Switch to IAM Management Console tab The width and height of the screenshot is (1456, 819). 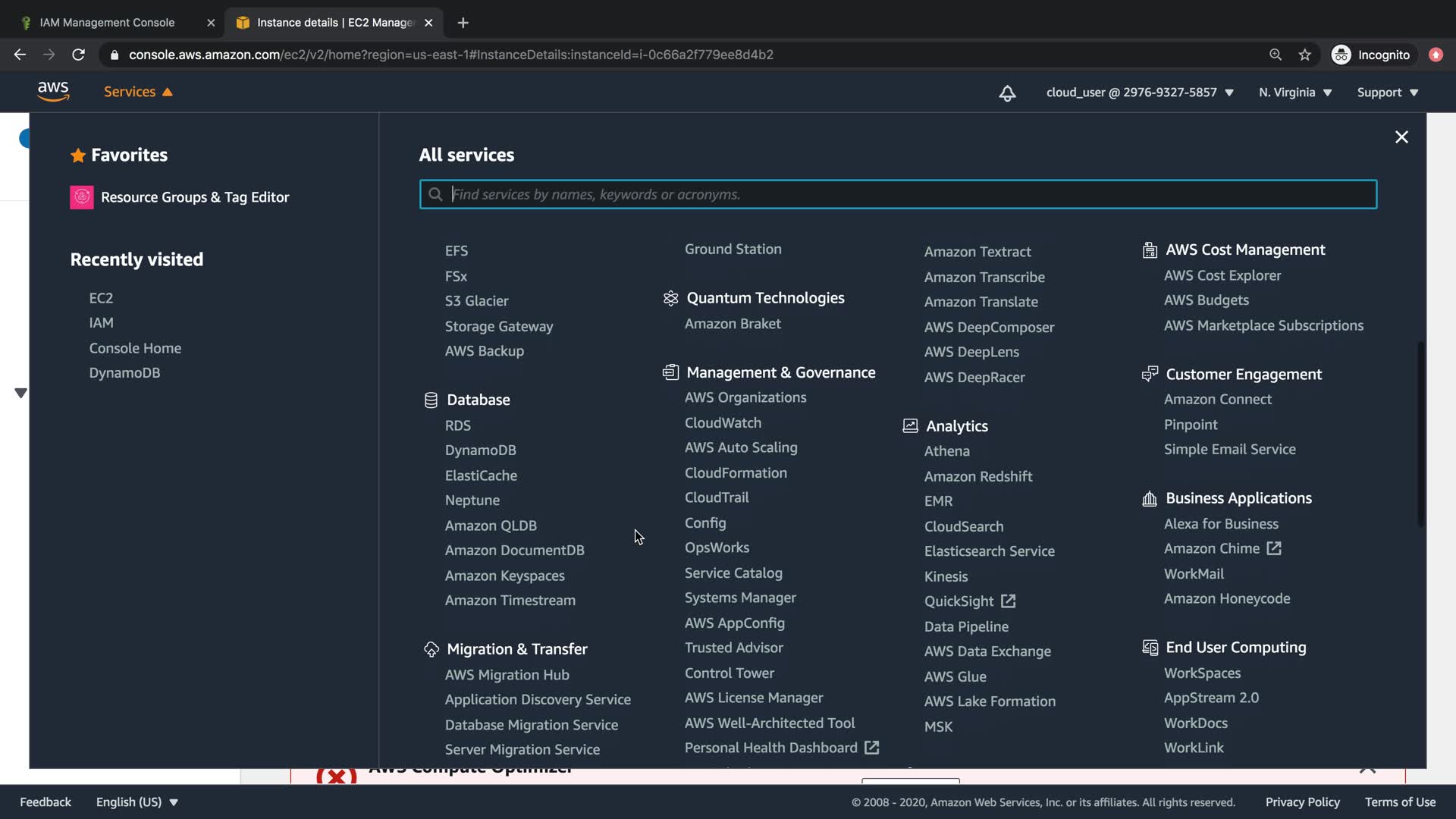pos(107,23)
